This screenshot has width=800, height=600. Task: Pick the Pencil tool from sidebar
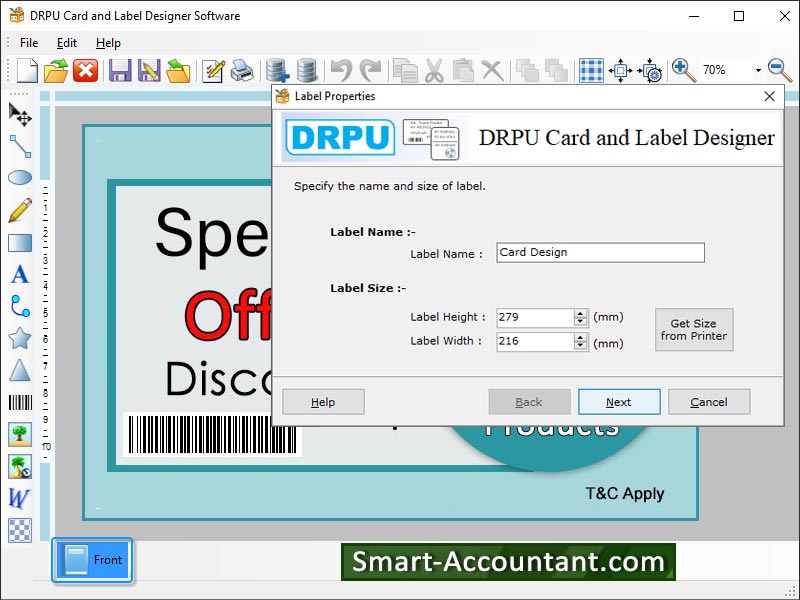click(20, 211)
